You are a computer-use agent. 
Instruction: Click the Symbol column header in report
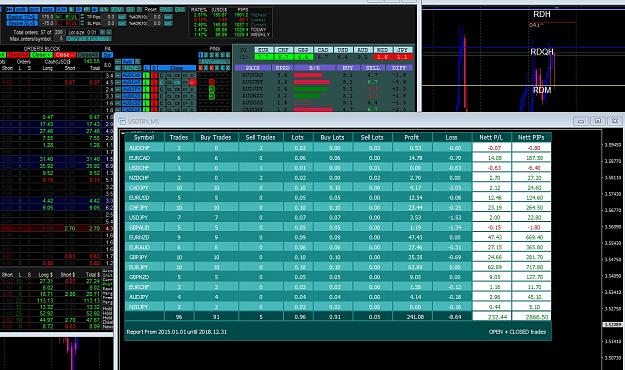tap(144, 138)
